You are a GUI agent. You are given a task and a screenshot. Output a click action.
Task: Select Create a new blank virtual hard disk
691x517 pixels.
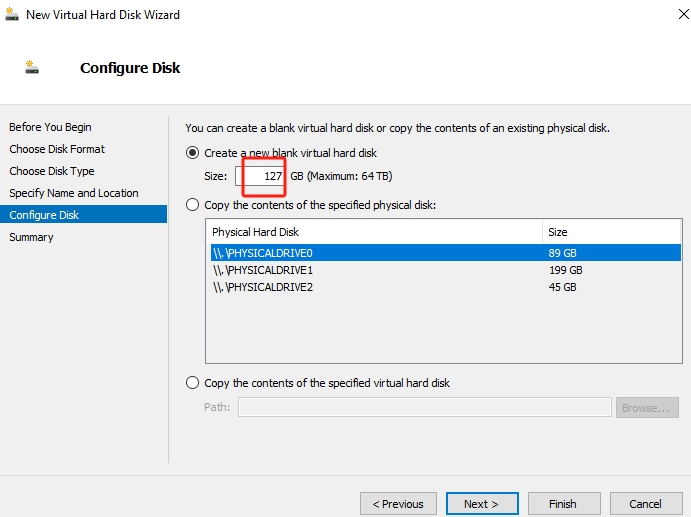(x=192, y=153)
